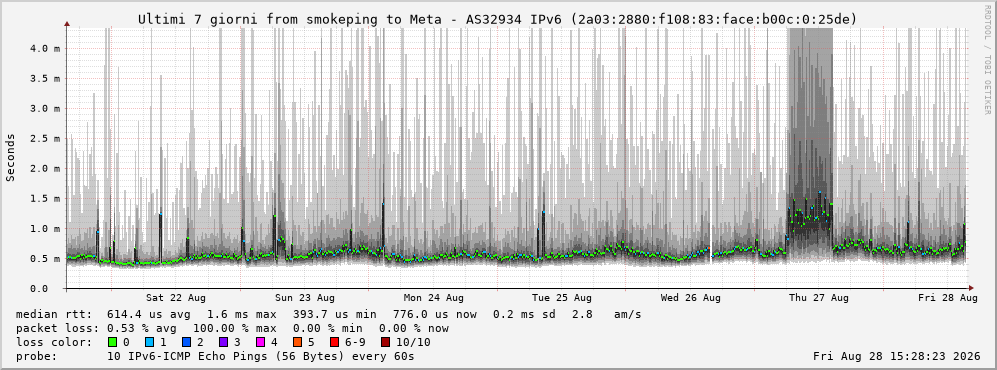The height and width of the screenshot is (370, 997).
Task: Click the light blue loss color 1 swatch
Action: [148, 342]
